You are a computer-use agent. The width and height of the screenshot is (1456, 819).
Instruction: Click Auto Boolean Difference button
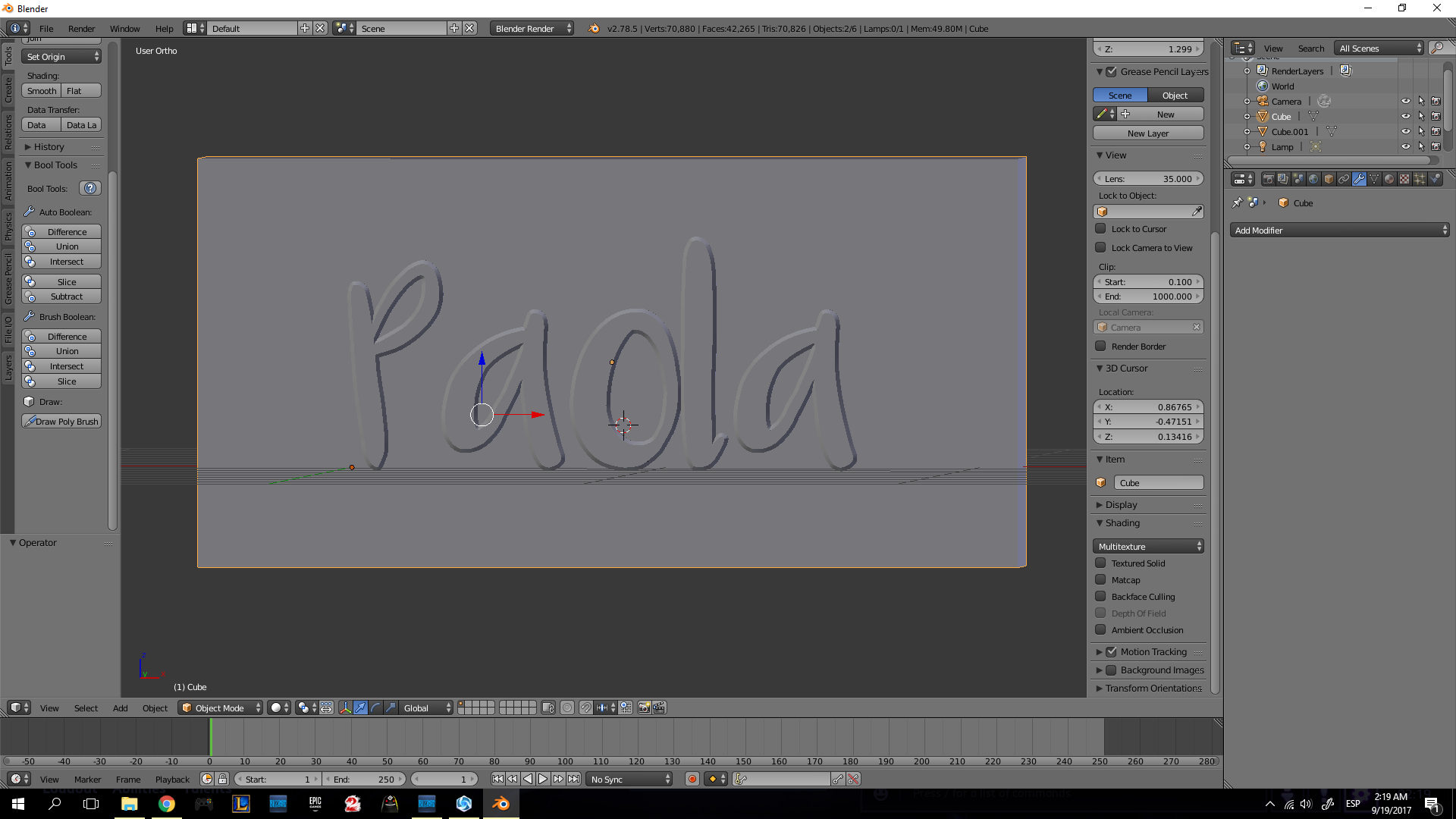(67, 231)
